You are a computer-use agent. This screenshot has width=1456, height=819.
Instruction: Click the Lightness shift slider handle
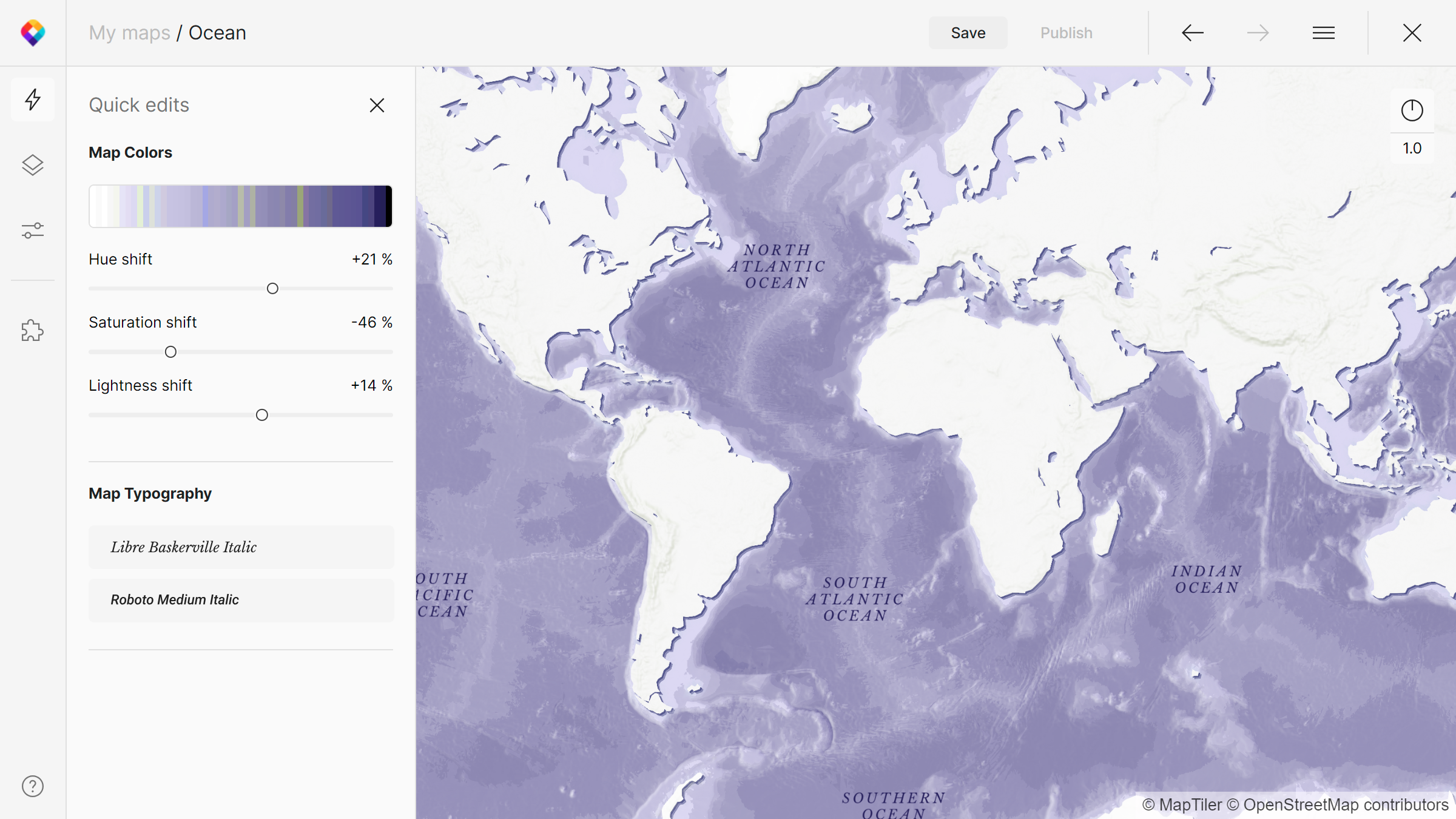click(261, 415)
